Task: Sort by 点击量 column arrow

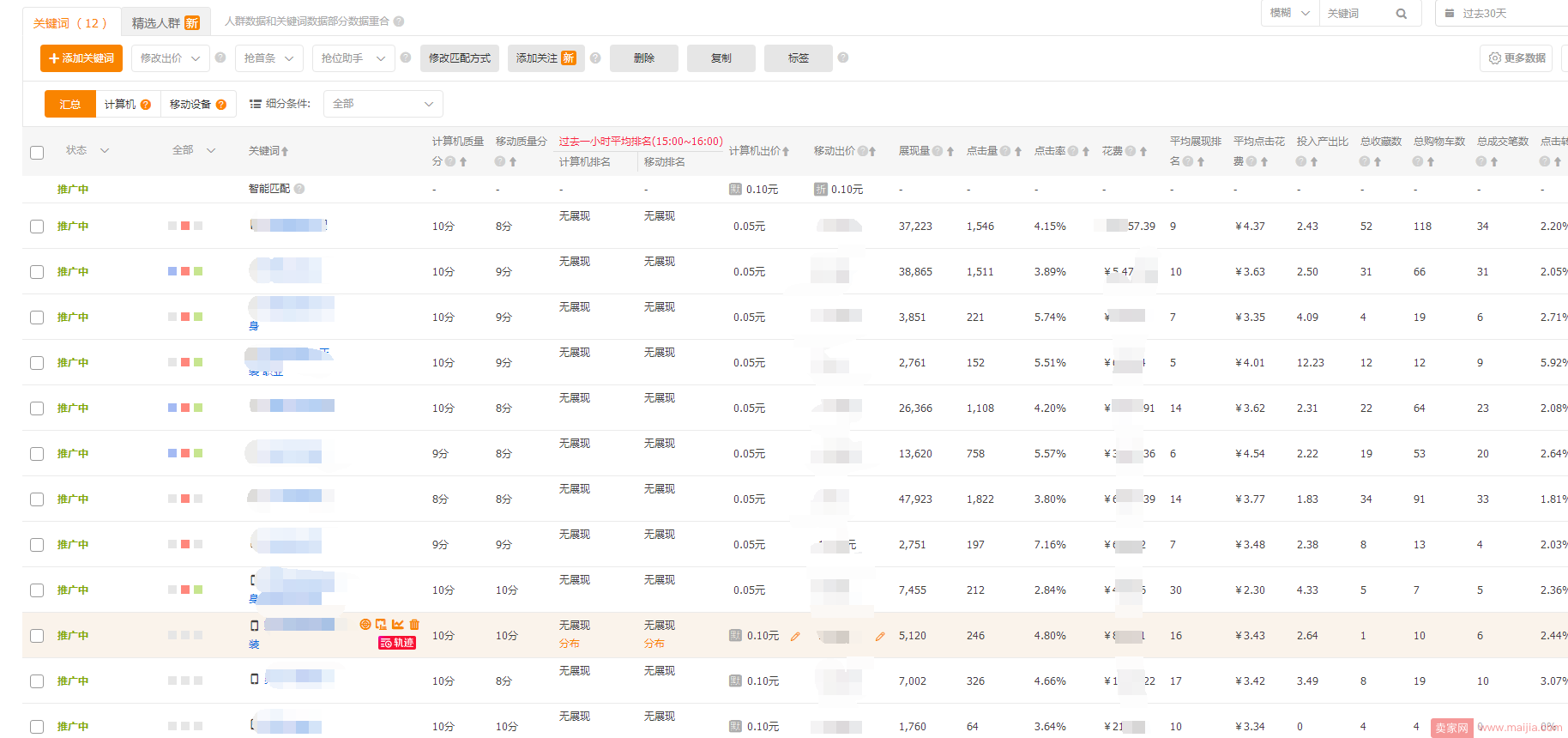Action: pyautogui.click(x=1018, y=151)
